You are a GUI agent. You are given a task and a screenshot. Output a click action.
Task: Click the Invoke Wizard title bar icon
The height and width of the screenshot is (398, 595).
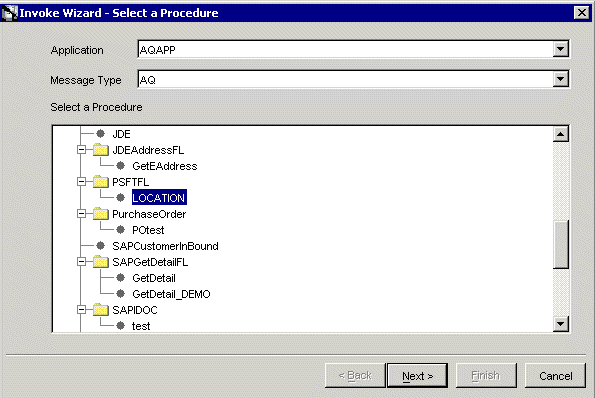coord(9,13)
